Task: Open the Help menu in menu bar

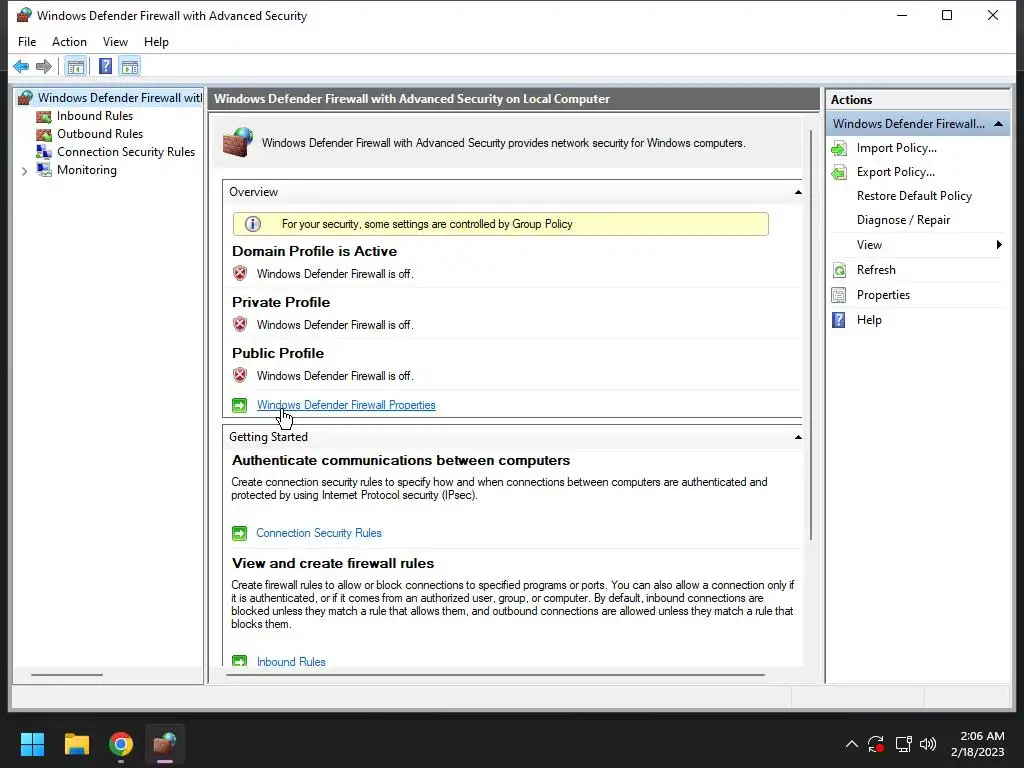Action: (x=156, y=42)
